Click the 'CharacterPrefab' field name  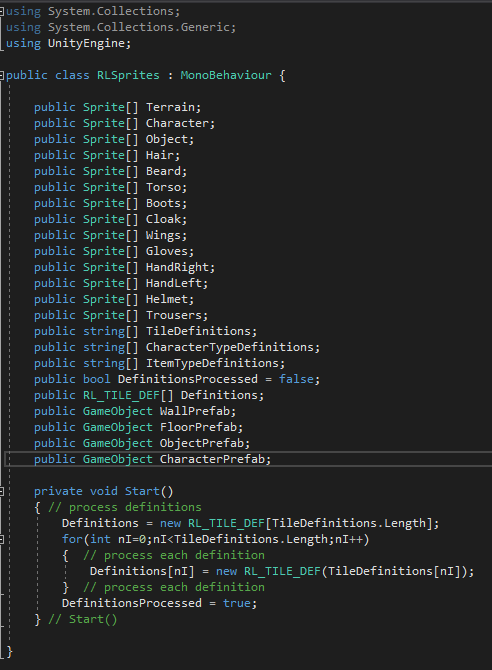coord(212,459)
